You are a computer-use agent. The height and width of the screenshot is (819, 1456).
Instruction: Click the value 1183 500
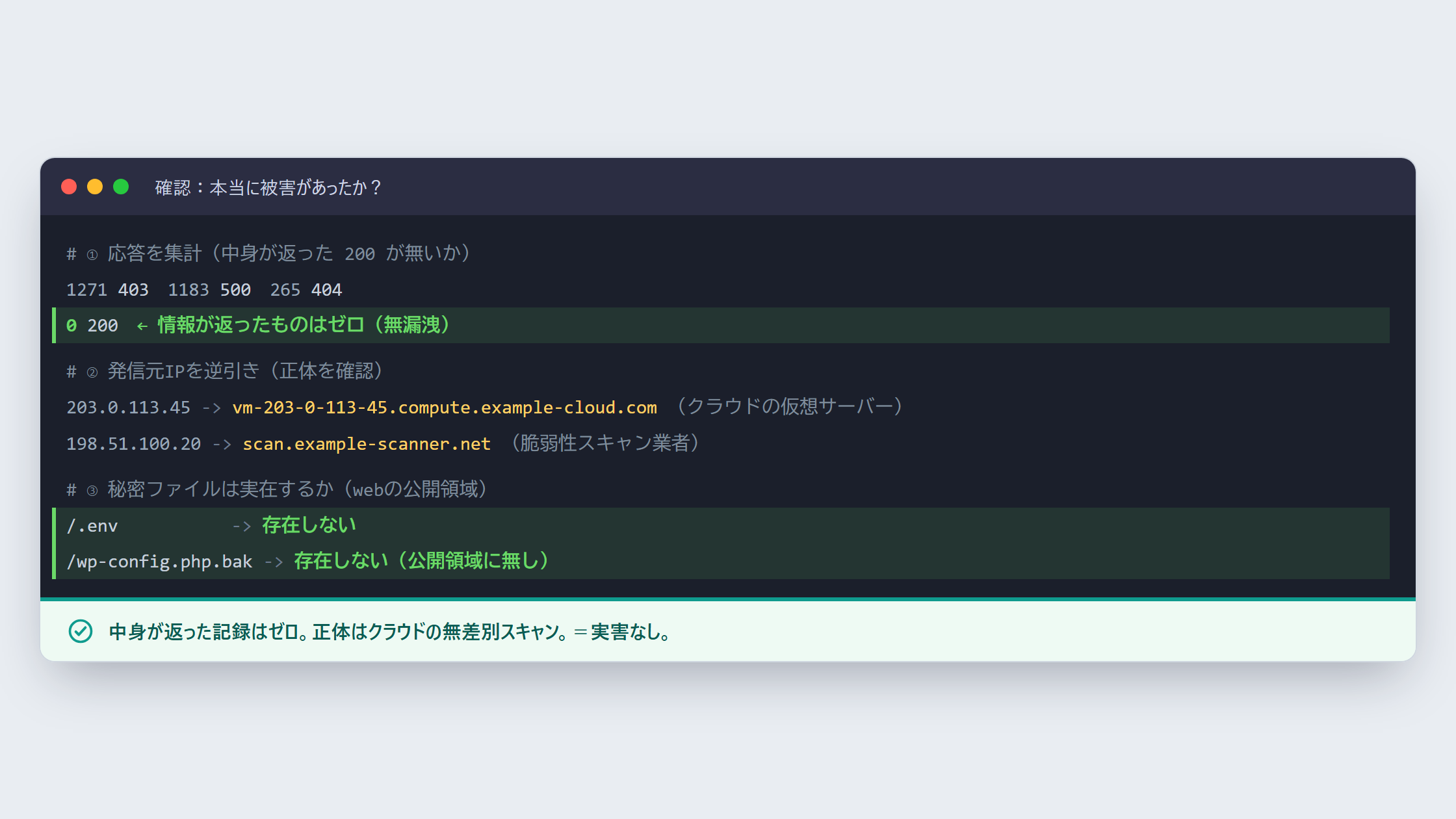[209, 290]
